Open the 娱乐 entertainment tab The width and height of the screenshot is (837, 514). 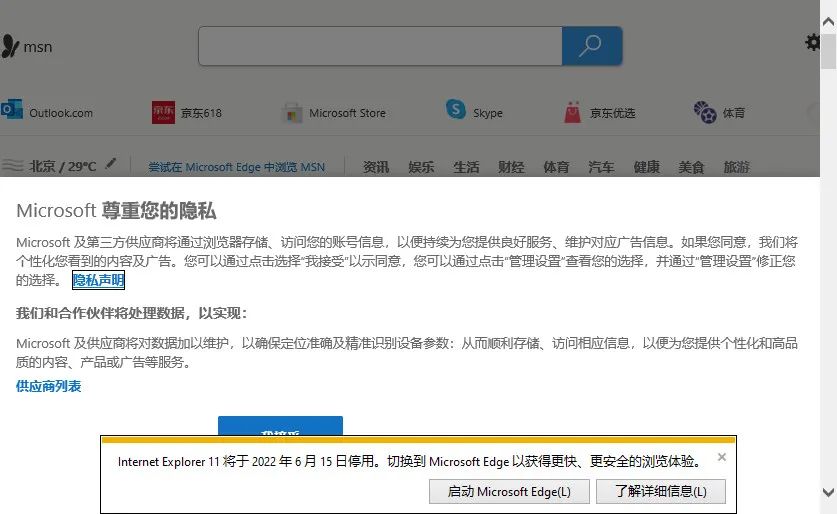click(x=421, y=167)
